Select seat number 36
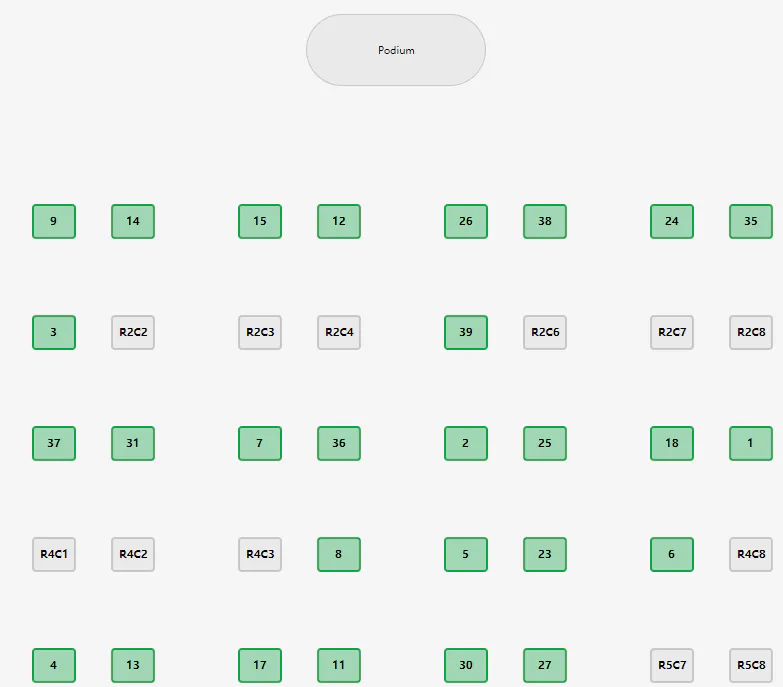The image size is (783, 687). click(x=339, y=443)
